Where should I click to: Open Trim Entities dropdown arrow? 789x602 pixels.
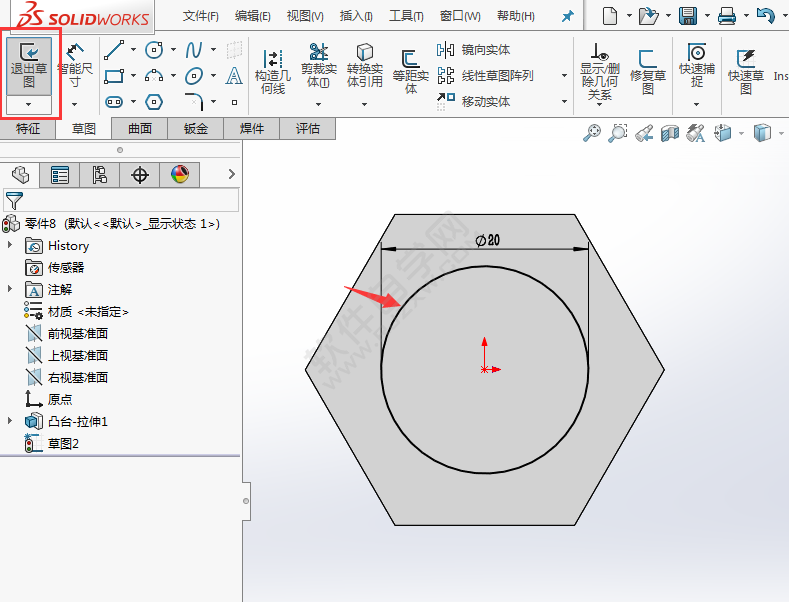(x=319, y=104)
